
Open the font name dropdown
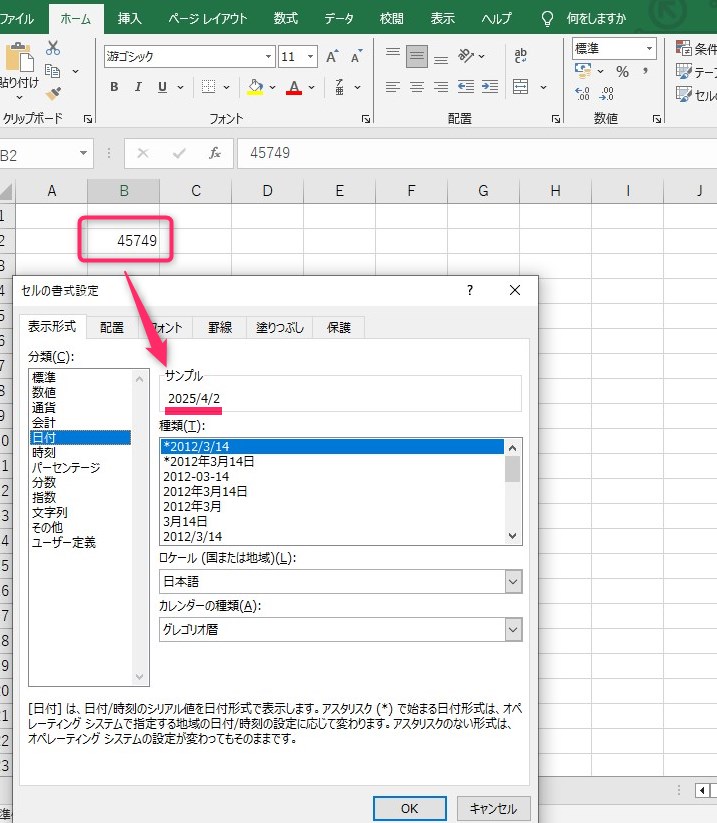pos(266,56)
